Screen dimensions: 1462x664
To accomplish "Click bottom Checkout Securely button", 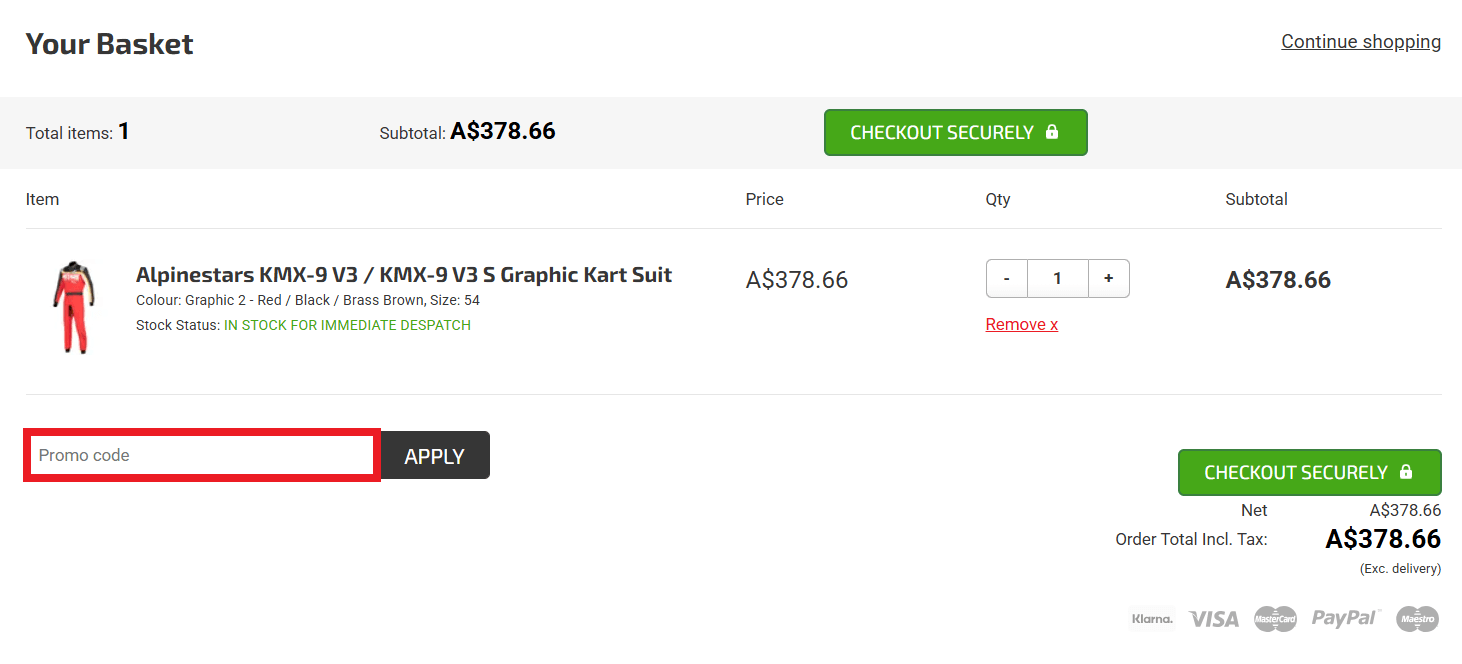I will (1309, 472).
